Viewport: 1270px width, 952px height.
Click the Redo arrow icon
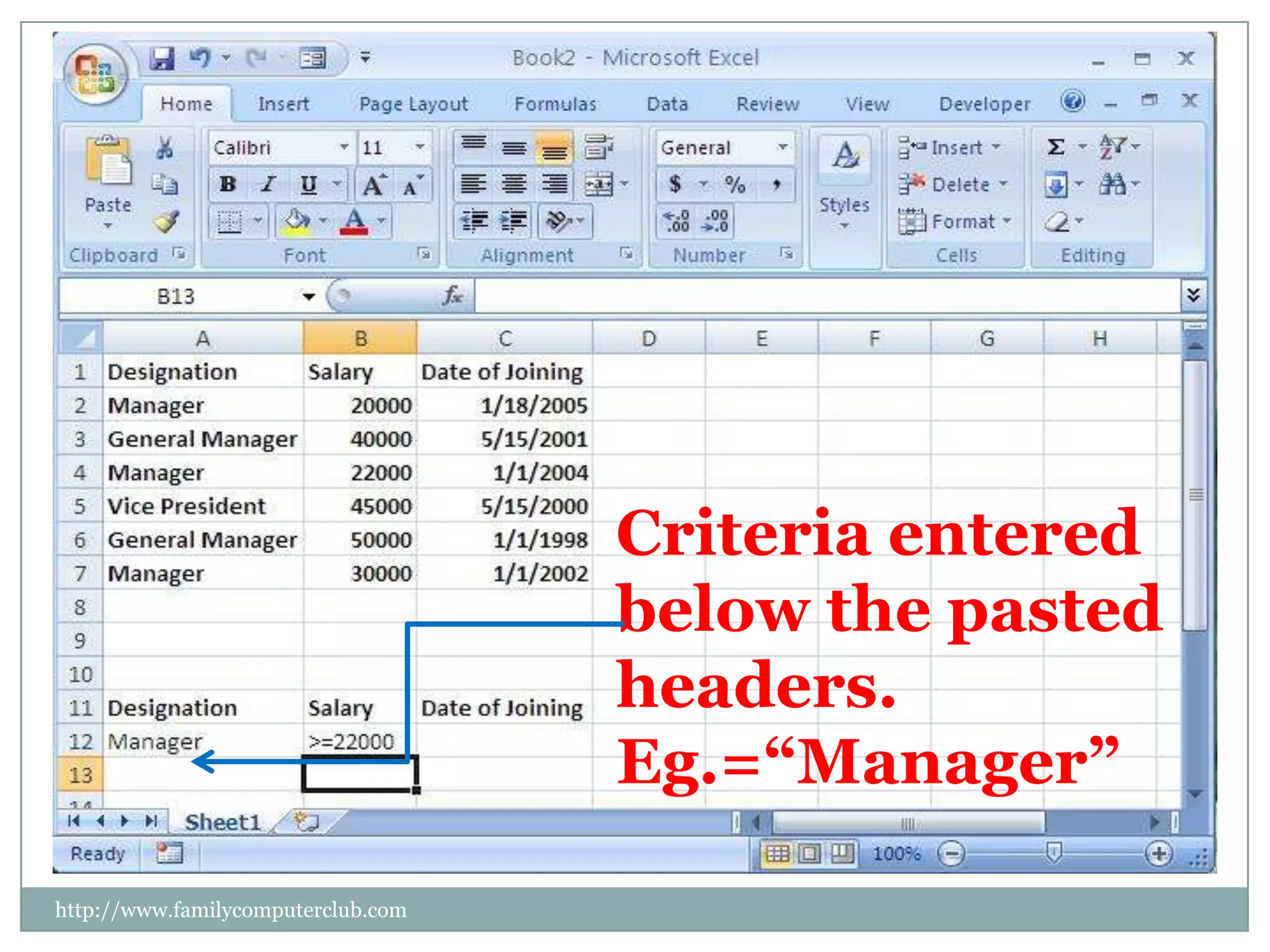(x=256, y=58)
